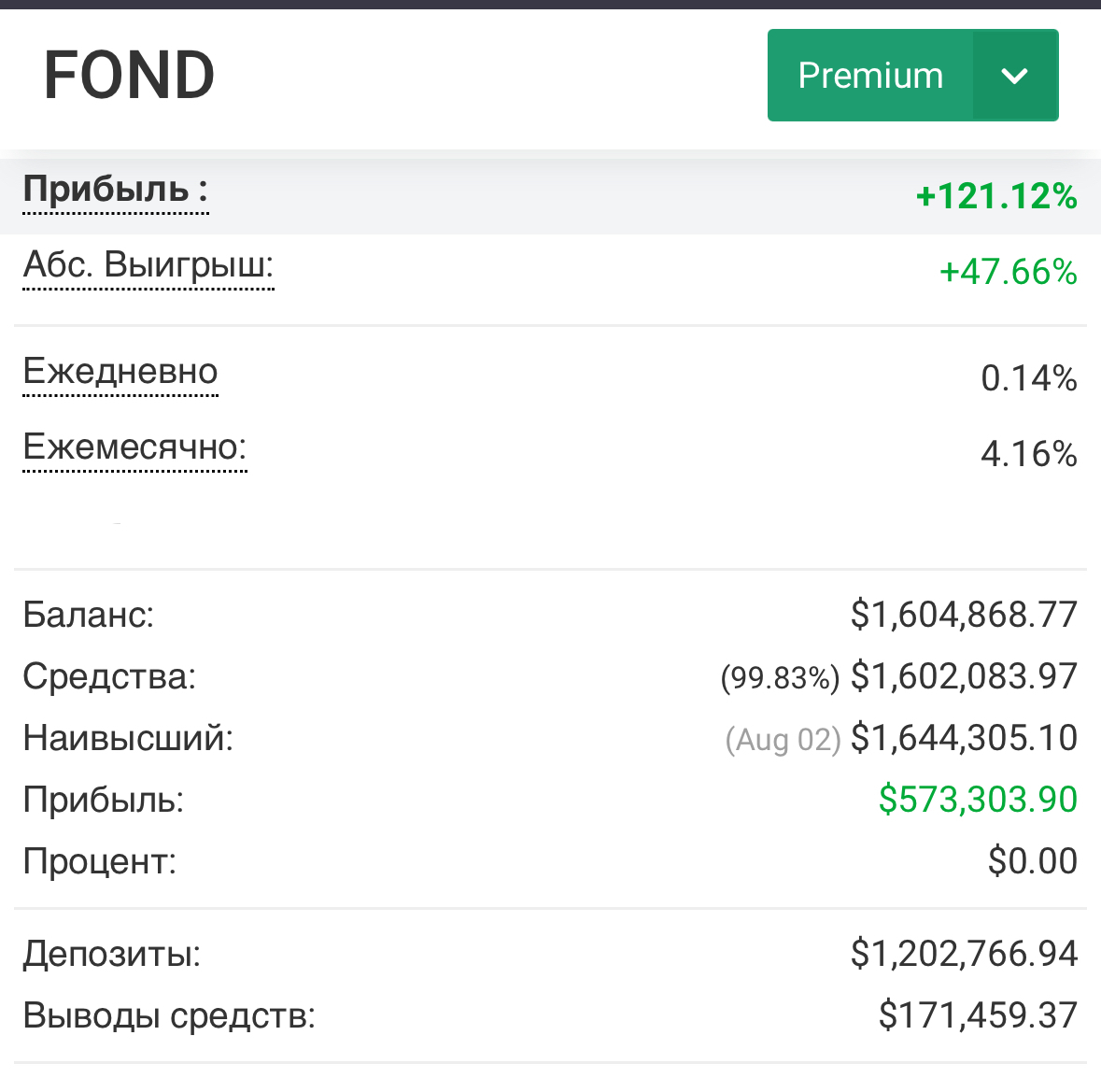Click the Абс. Выигрыш label
The height and width of the screenshot is (1092, 1101).
[x=148, y=266]
